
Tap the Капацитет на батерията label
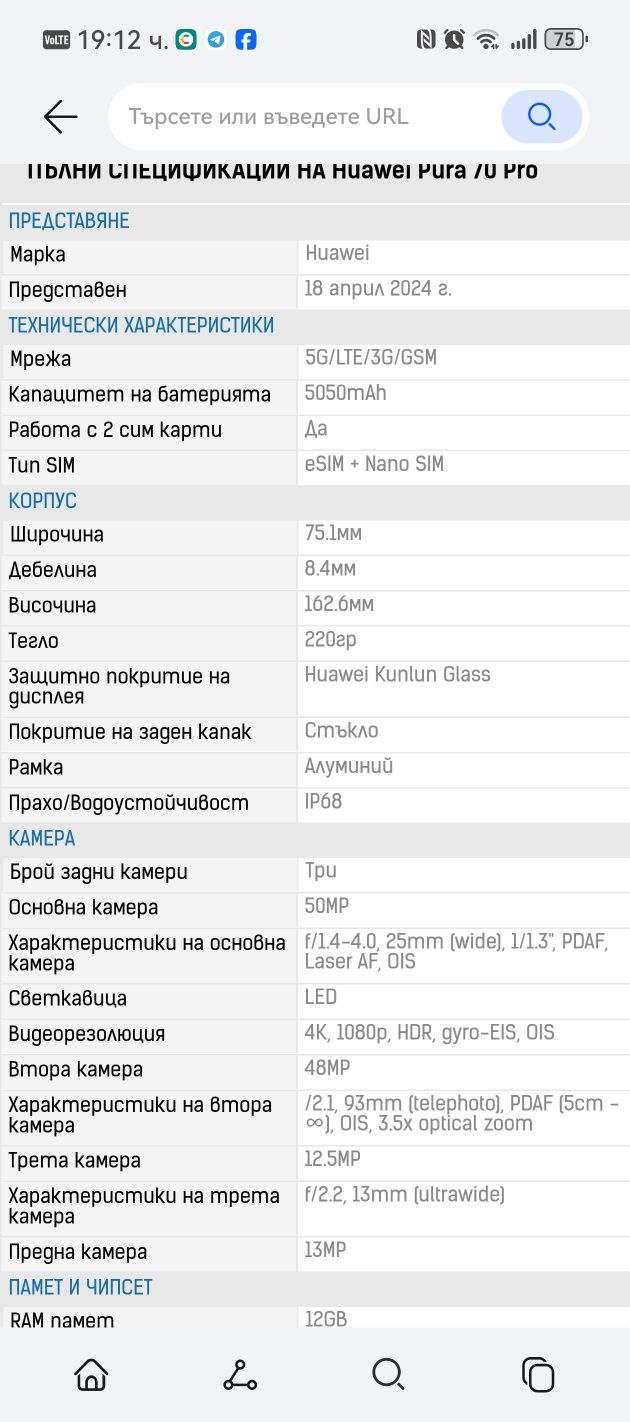coord(139,395)
